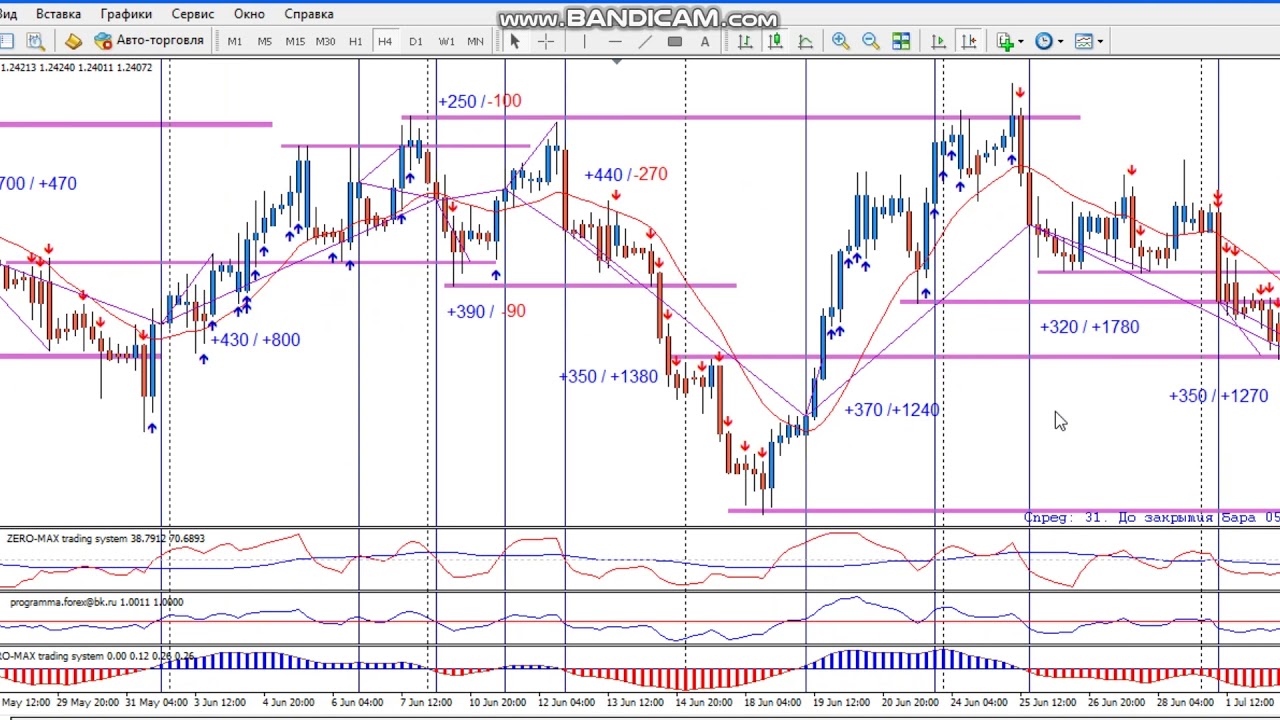Screen dimensions: 1280x720
Task: Expand the templates dropdown arrow
Action: 1100,42
